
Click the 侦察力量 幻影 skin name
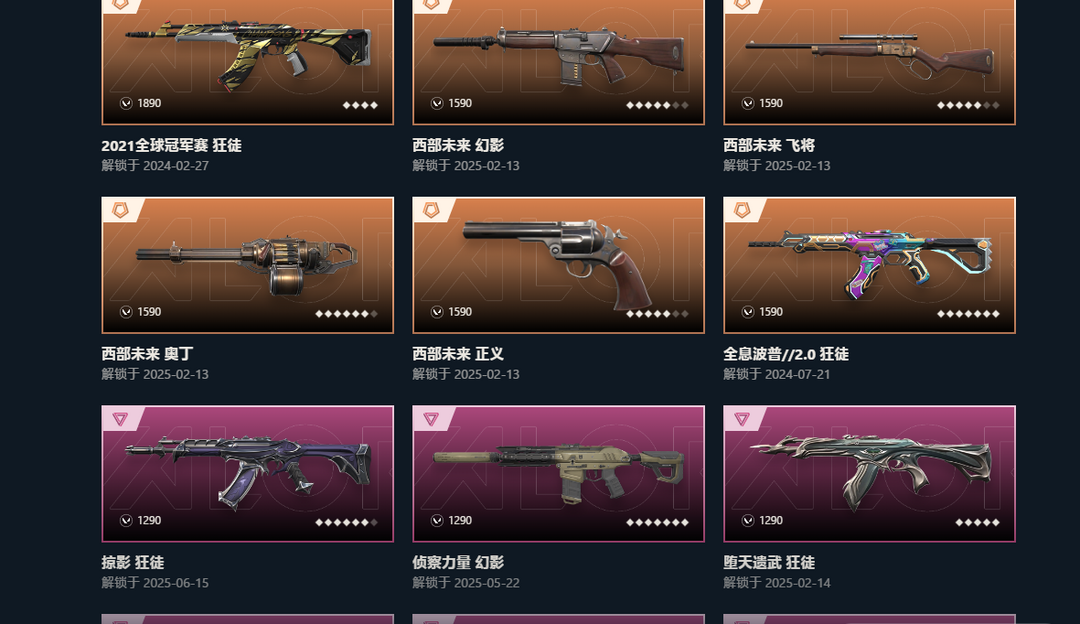pos(458,563)
